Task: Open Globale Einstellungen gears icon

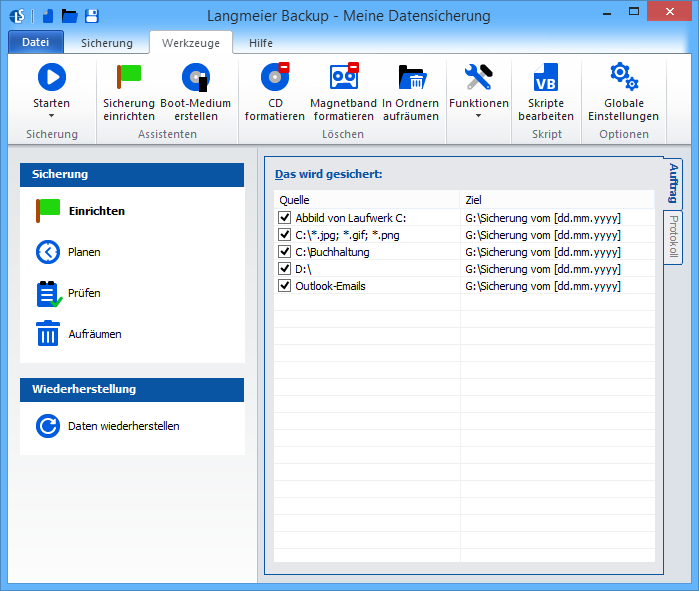Action: click(x=624, y=77)
